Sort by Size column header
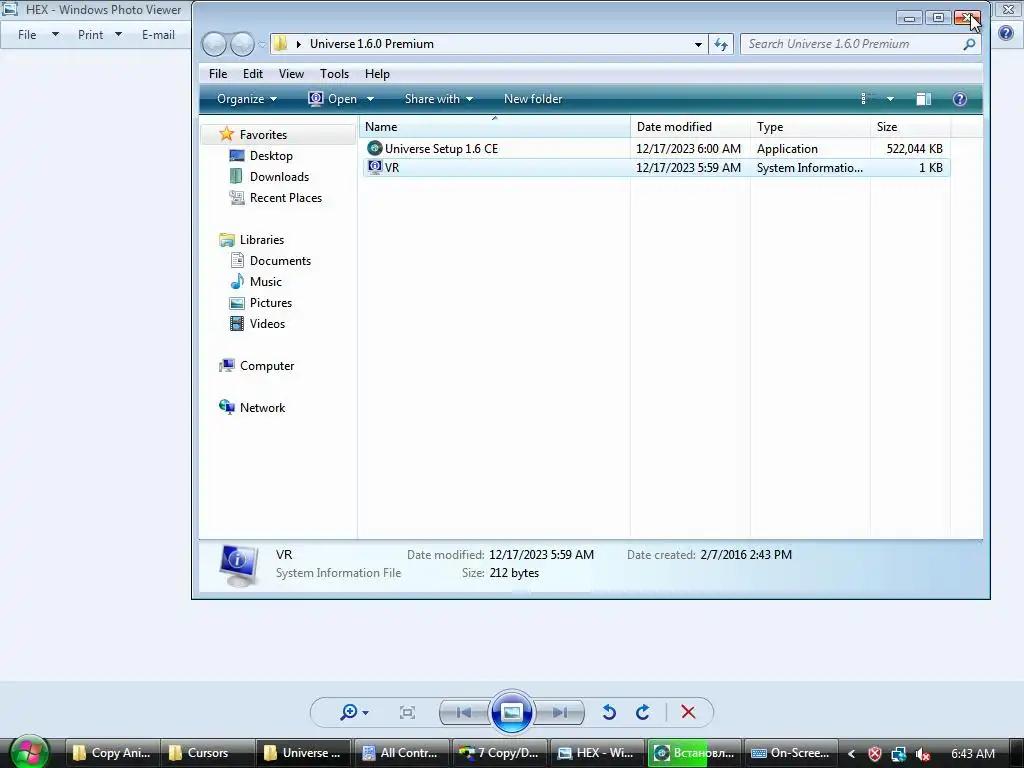Screen dimensions: 1024x768 pyautogui.click(x=910, y=127)
